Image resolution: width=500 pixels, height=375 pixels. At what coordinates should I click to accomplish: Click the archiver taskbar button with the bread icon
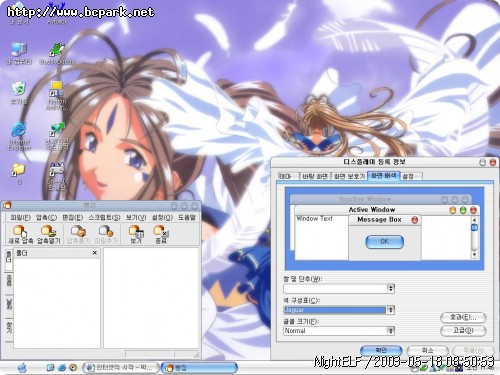click(x=199, y=368)
